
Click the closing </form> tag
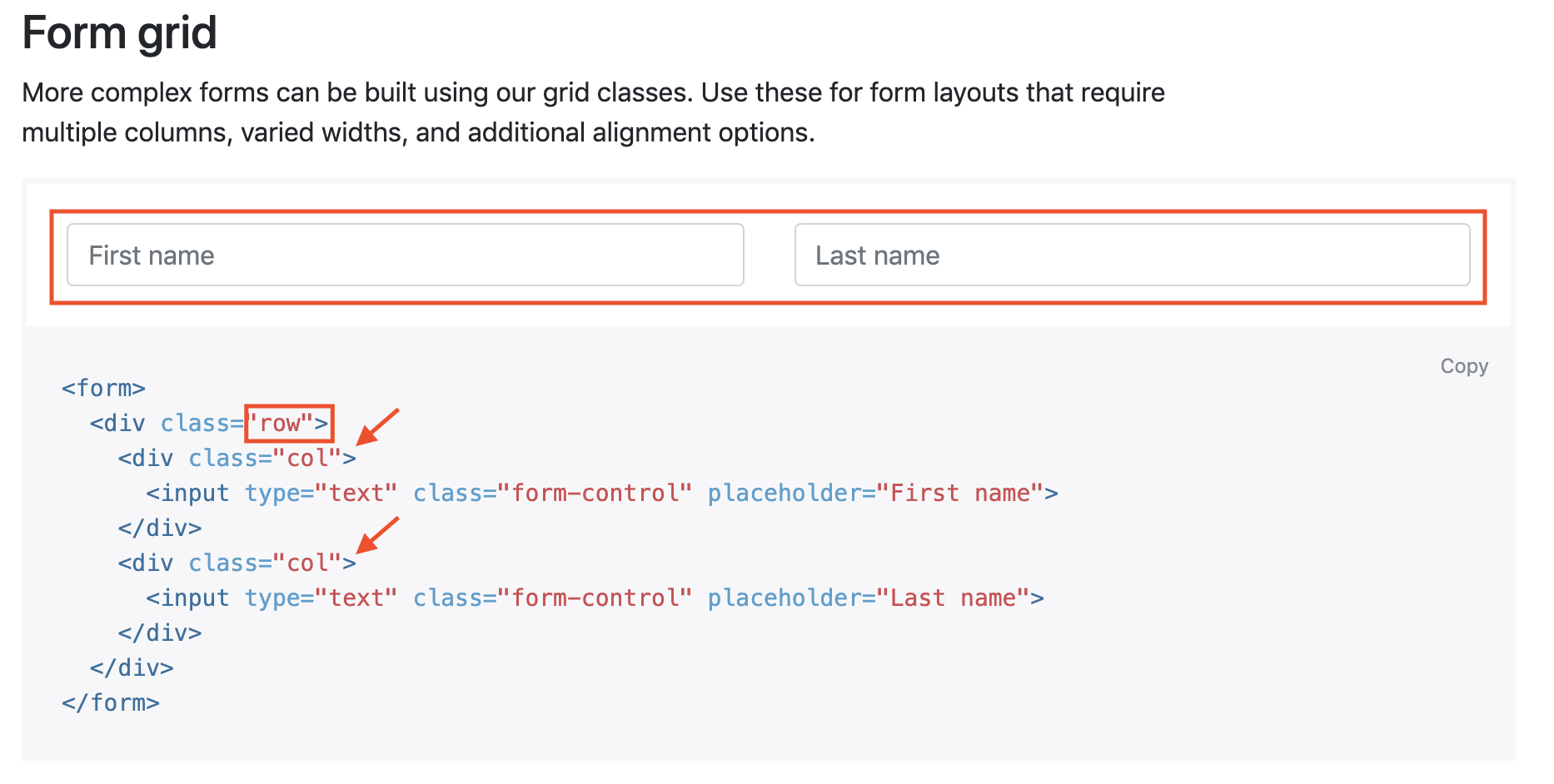coord(110,703)
